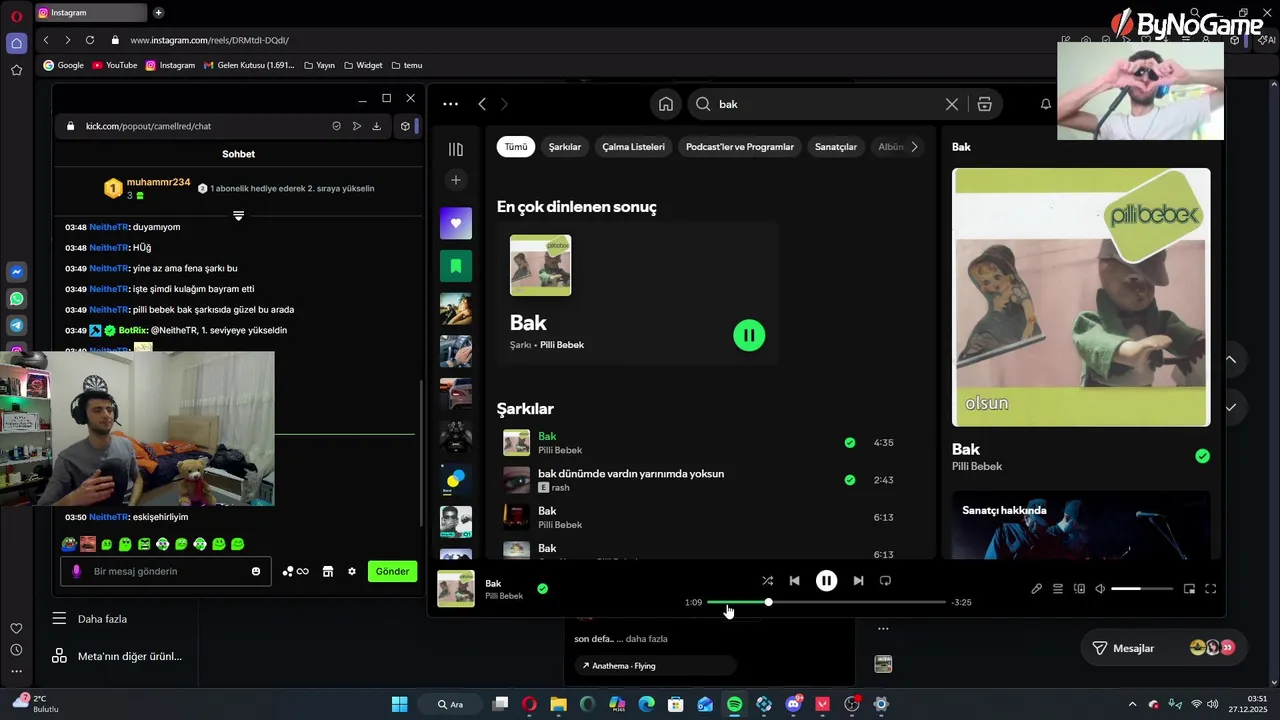Open the play queue icon
This screenshot has height=720, width=1280.
point(1058,589)
